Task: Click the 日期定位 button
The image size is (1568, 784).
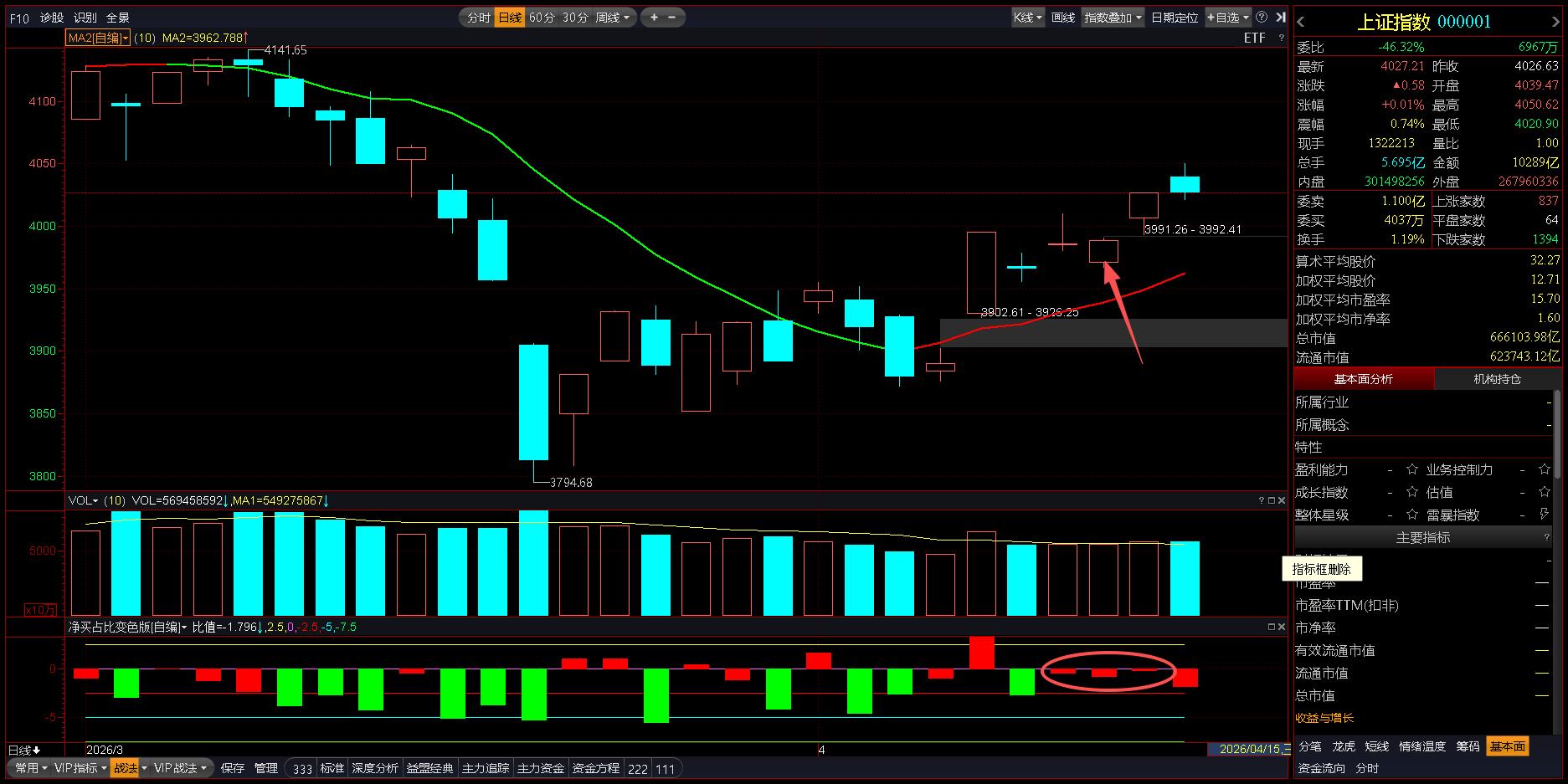Action: click(1174, 18)
